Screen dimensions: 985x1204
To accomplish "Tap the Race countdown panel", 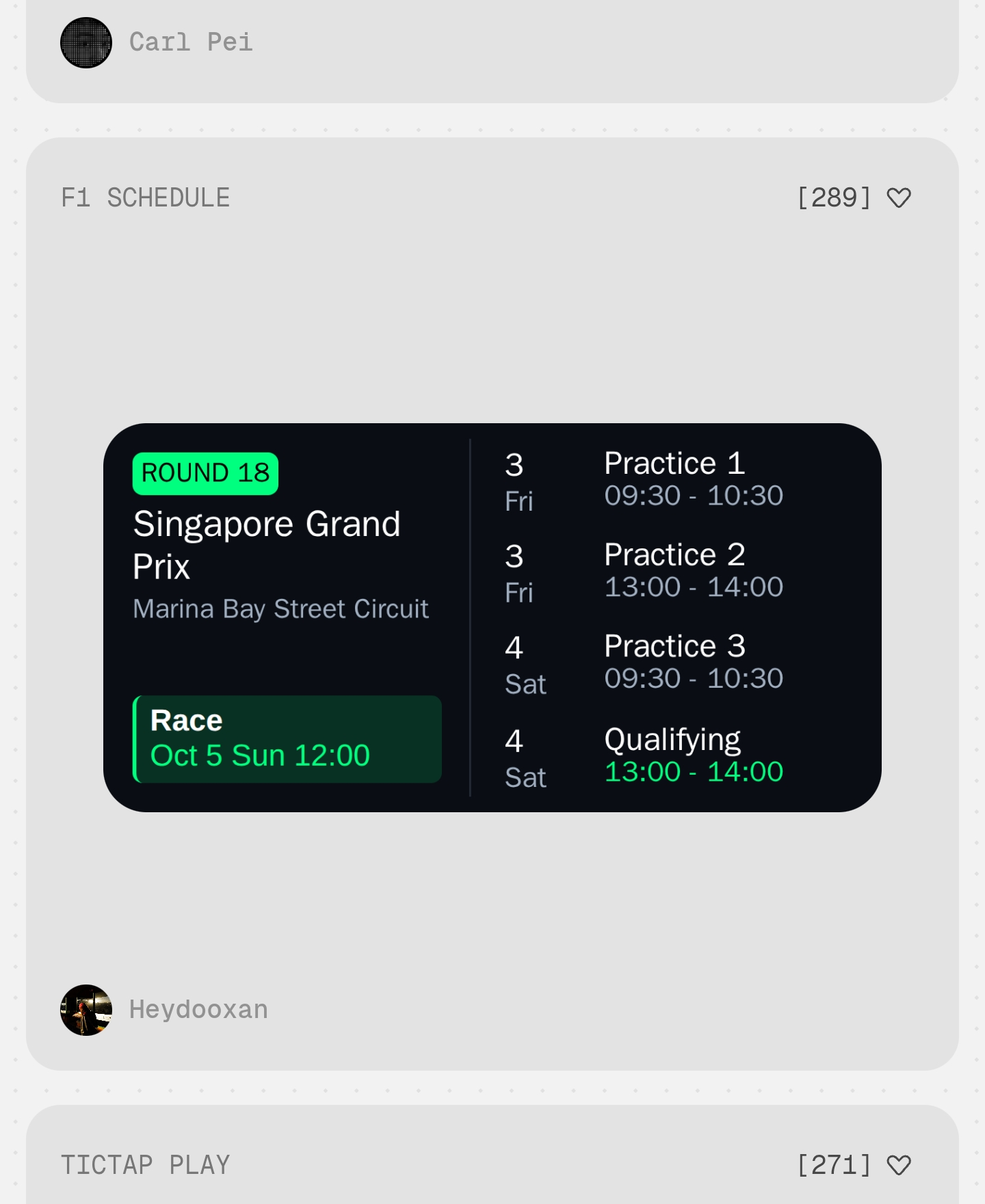I will click(x=287, y=738).
